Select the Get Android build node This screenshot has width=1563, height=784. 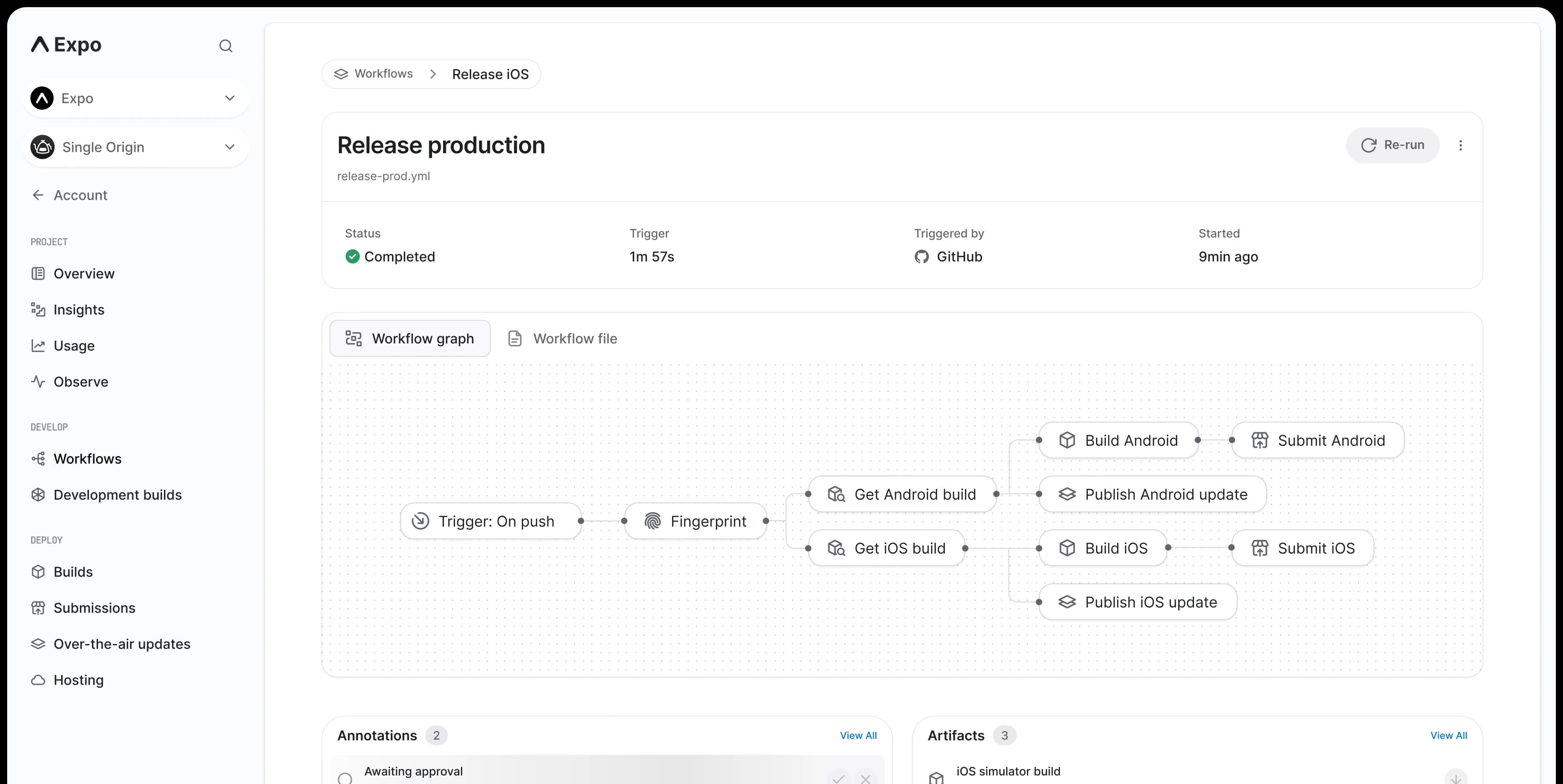pyautogui.click(x=902, y=495)
